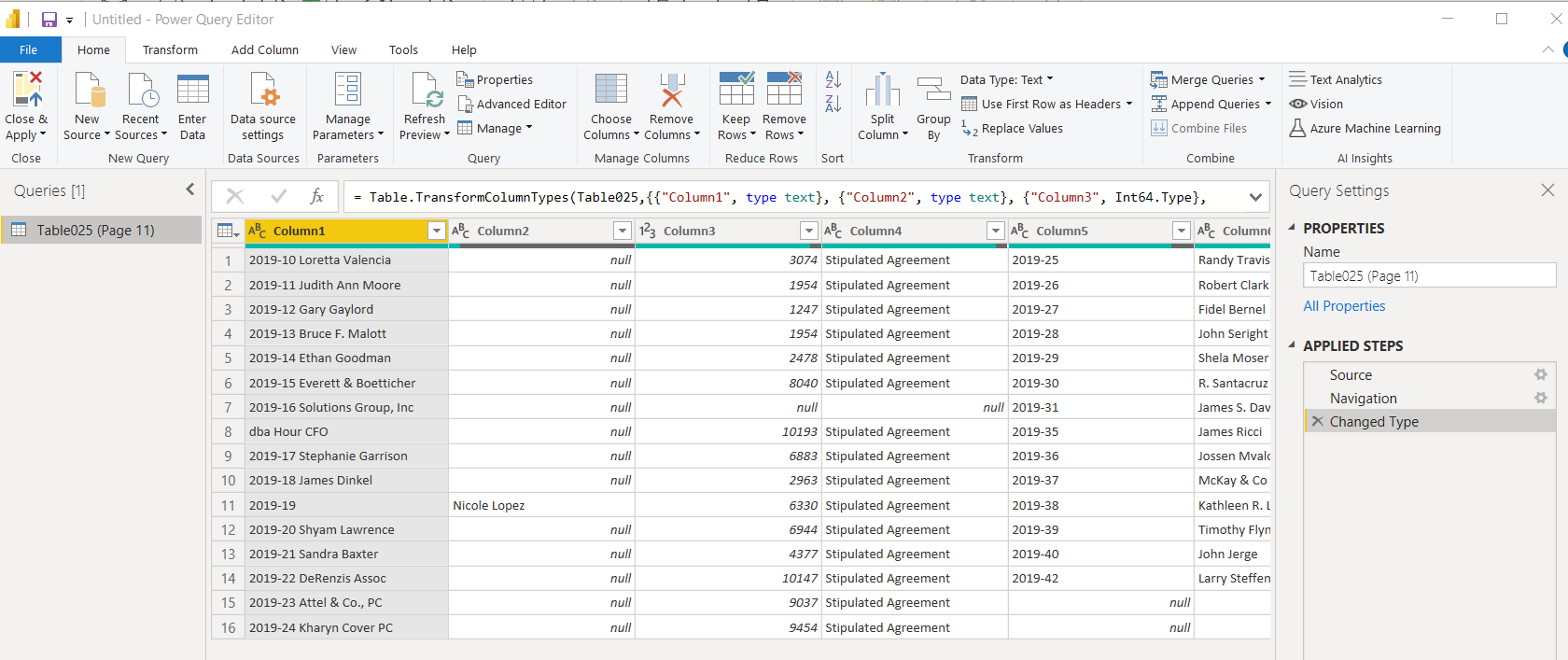The width and height of the screenshot is (1568, 660).
Task: Switch to the Transform tab
Action: click(x=170, y=49)
